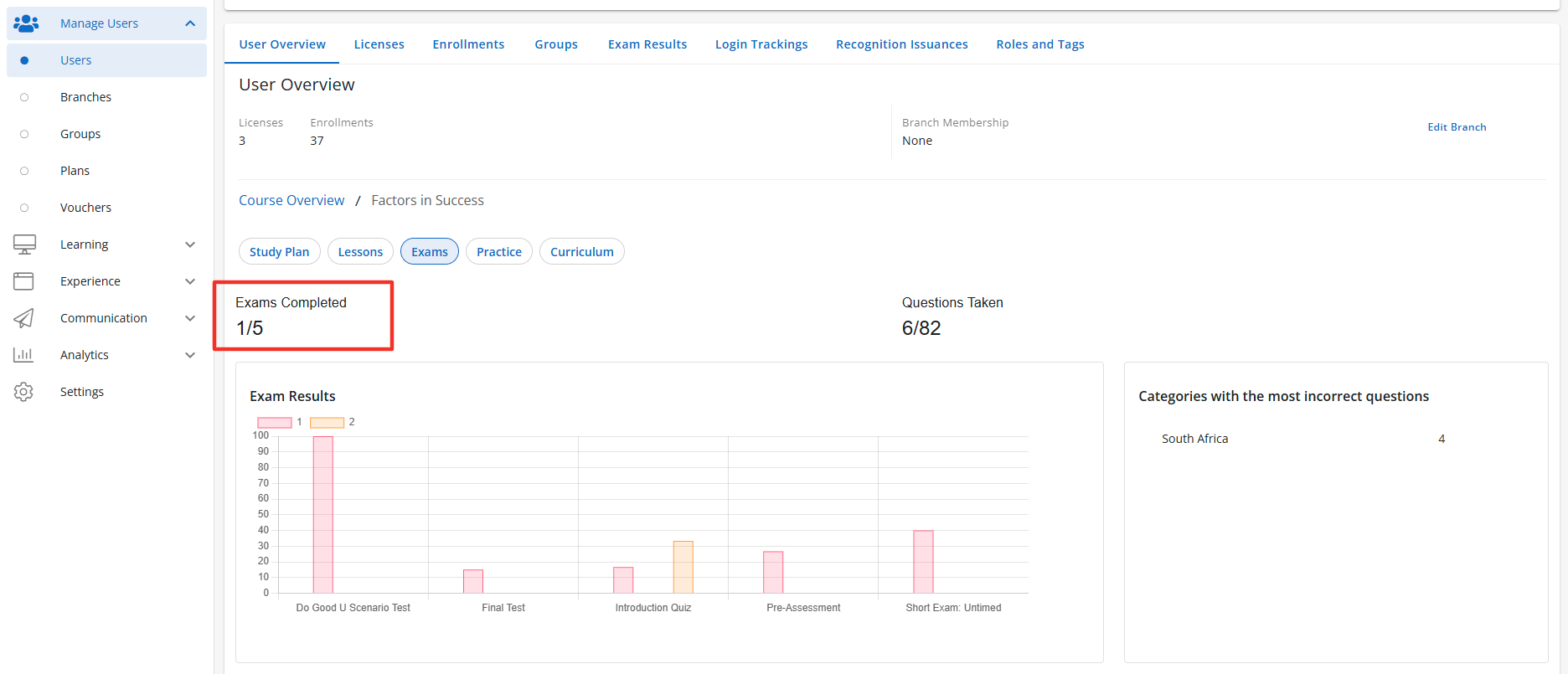Toggle the pink legend swatch for series 1
The width and height of the screenshot is (1568, 674).
274,423
